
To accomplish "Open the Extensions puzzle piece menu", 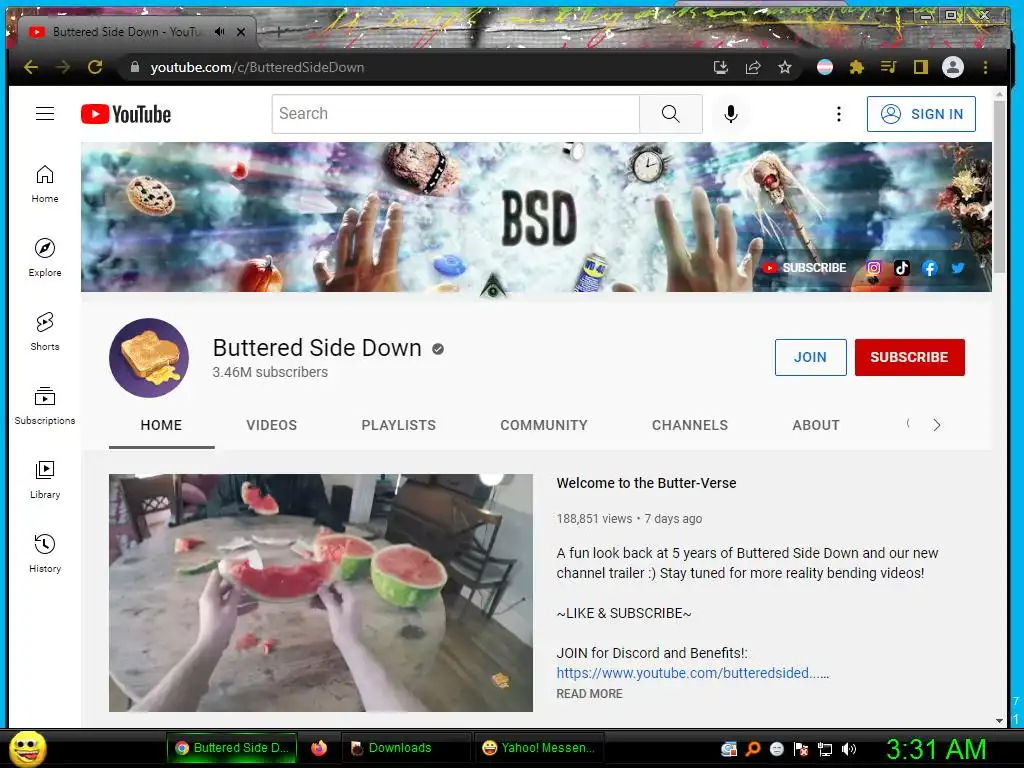I will (857, 67).
